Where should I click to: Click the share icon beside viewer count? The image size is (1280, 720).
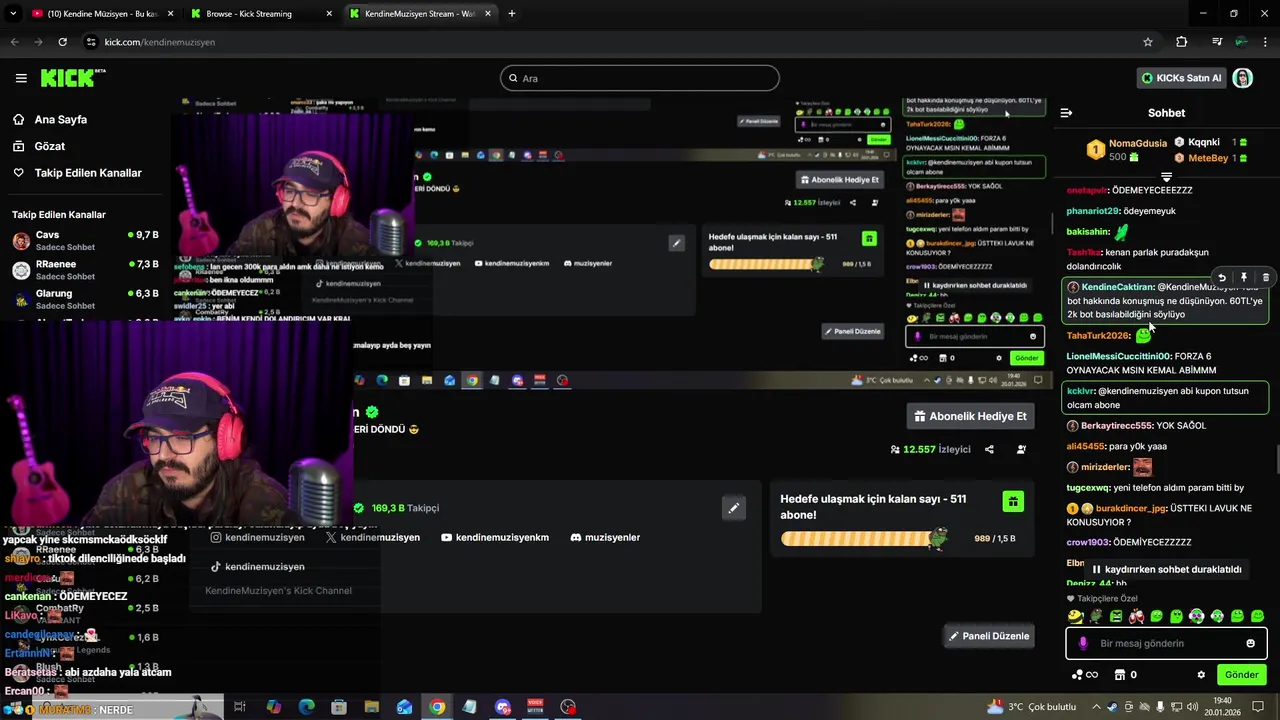point(989,449)
